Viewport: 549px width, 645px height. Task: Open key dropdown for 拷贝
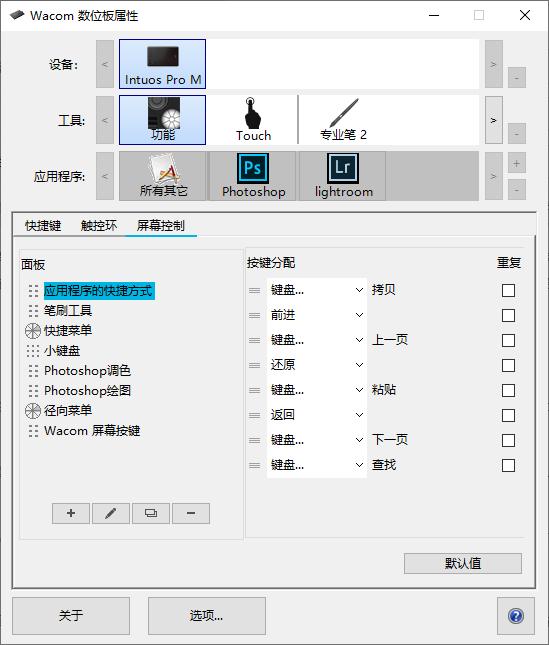317,290
